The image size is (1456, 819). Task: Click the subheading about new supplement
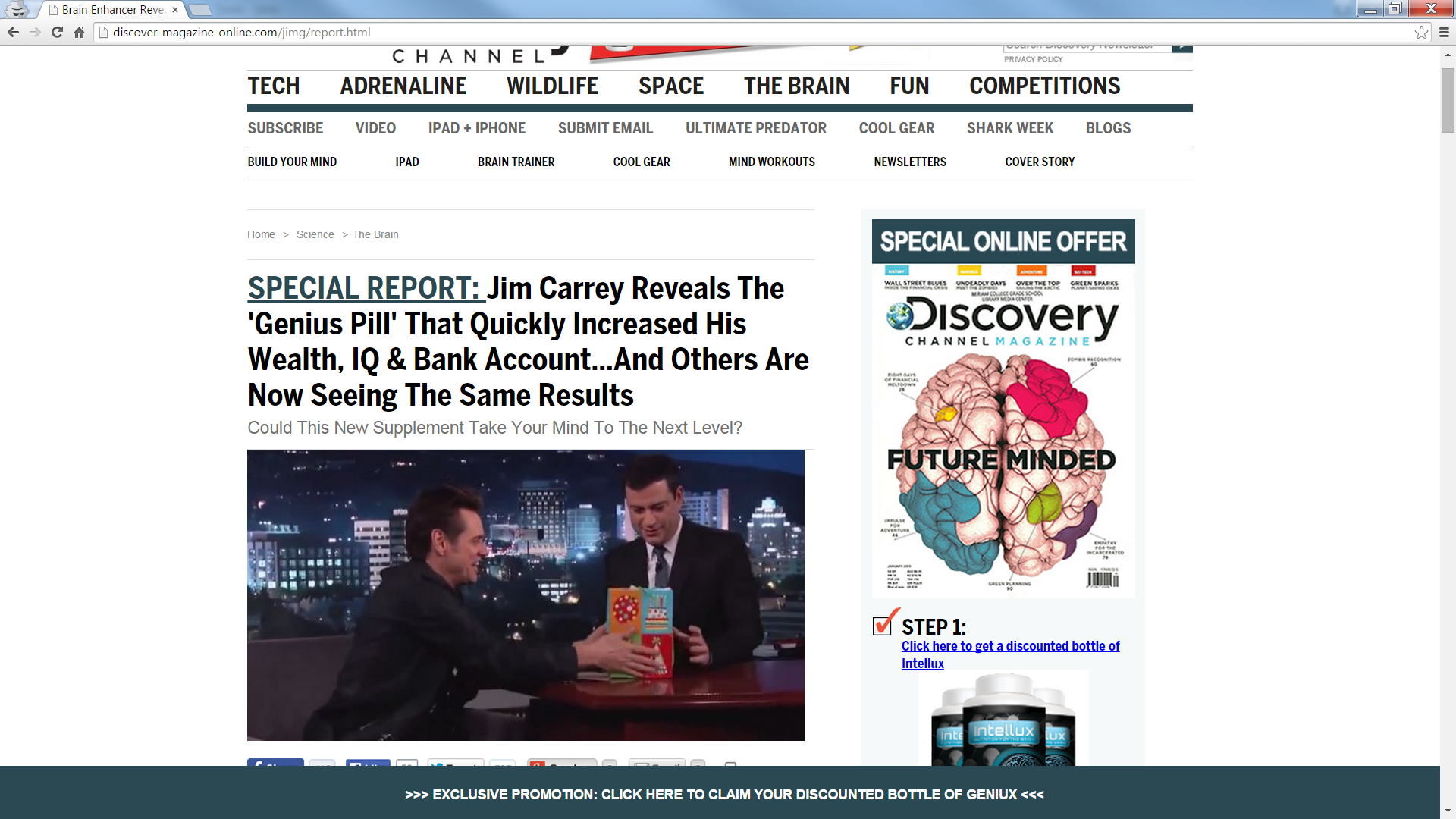click(x=494, y=428)
